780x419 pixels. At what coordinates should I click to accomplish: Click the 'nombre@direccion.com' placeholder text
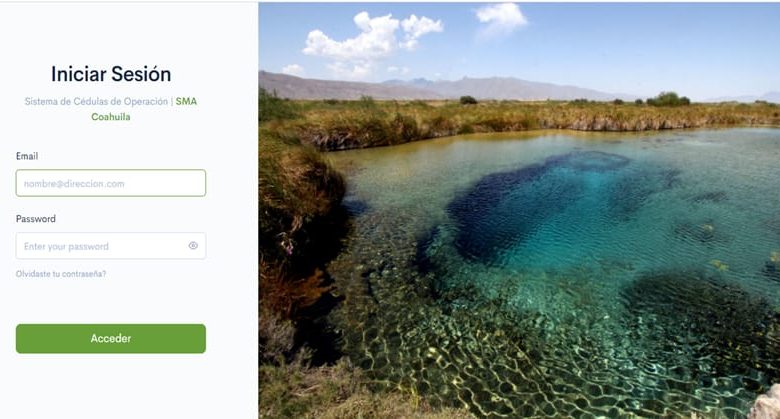74,184
